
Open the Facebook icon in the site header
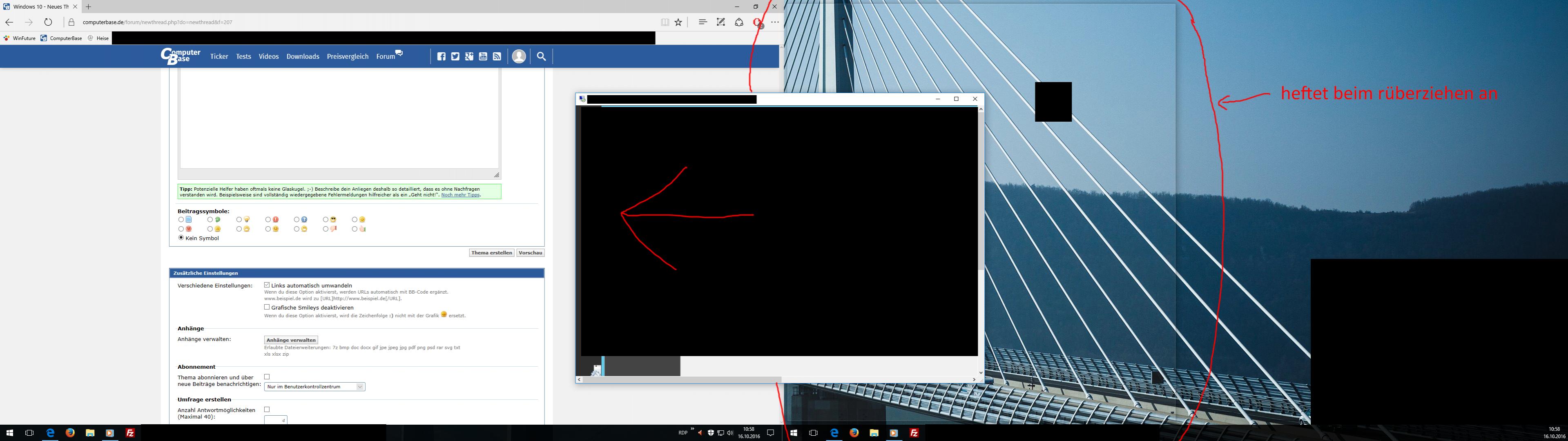441,57
